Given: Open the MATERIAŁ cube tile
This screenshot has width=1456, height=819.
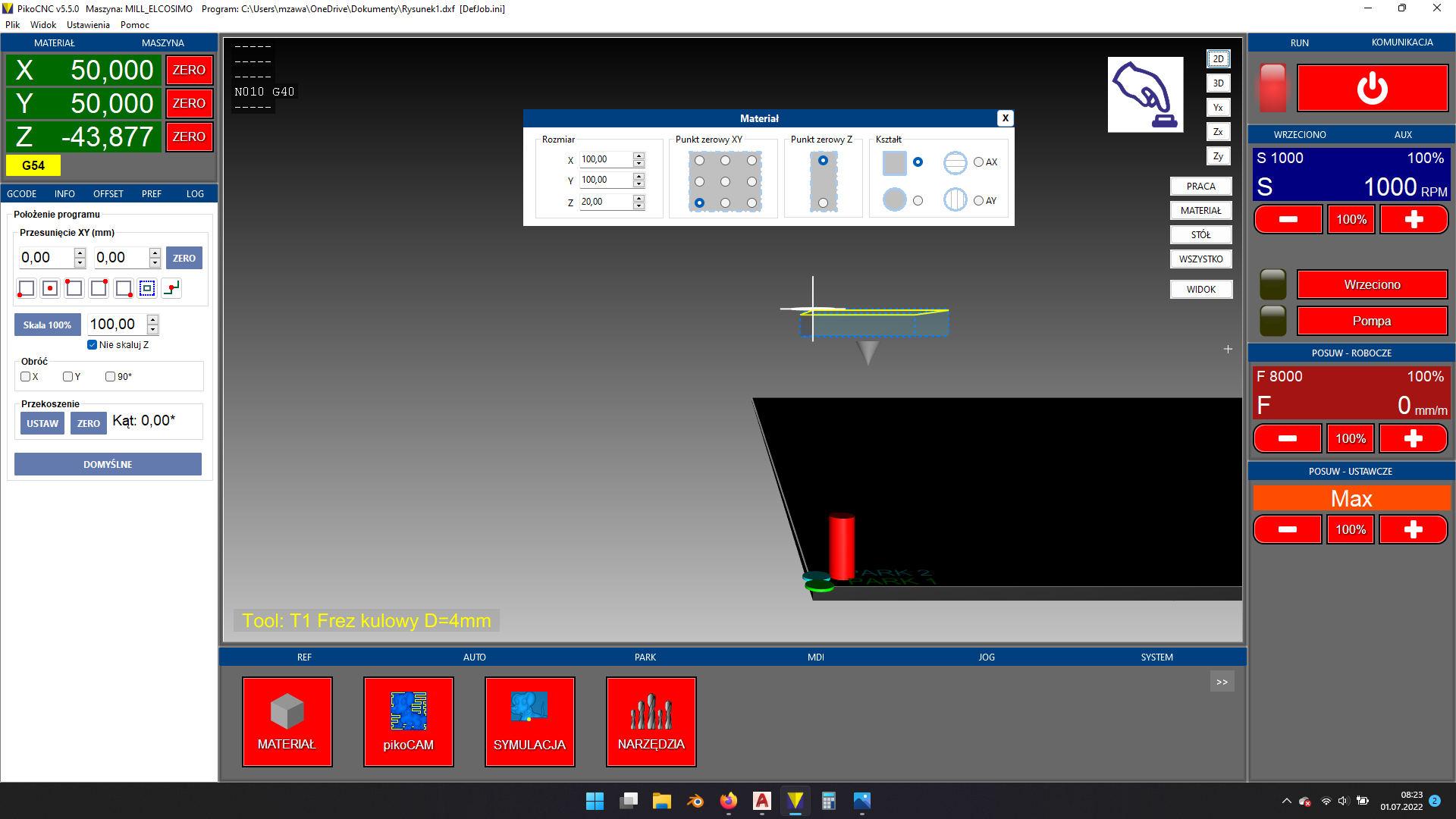Looking at the screenshot, I should (287, 722).
